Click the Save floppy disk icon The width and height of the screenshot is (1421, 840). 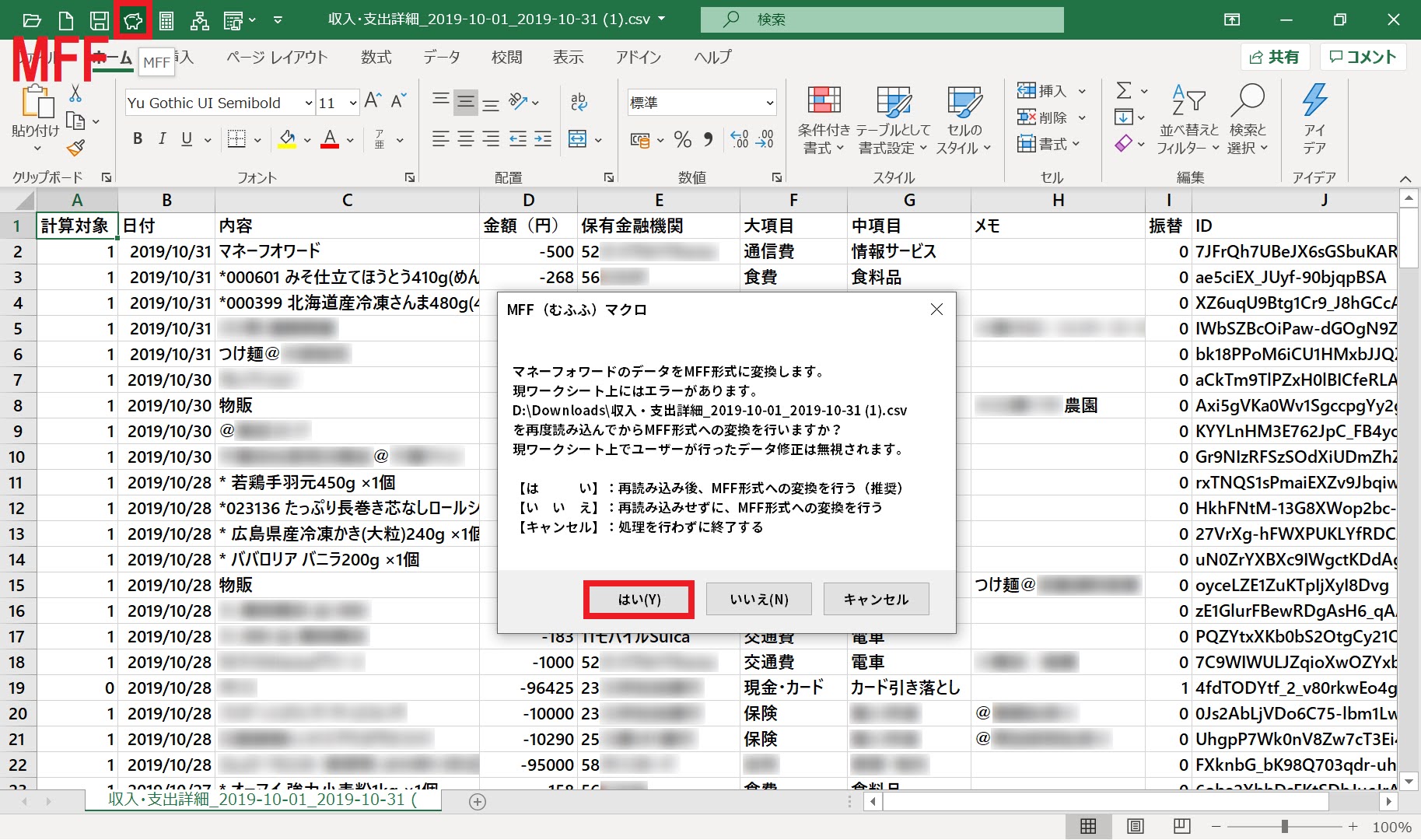(100, 20)
